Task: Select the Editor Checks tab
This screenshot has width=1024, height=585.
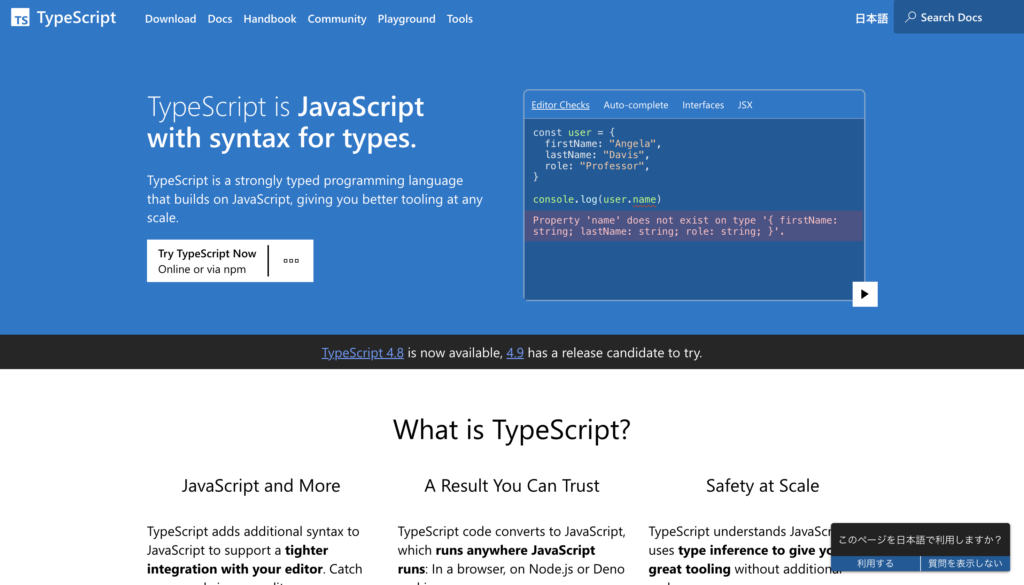Action: click(x=560, y=105)
